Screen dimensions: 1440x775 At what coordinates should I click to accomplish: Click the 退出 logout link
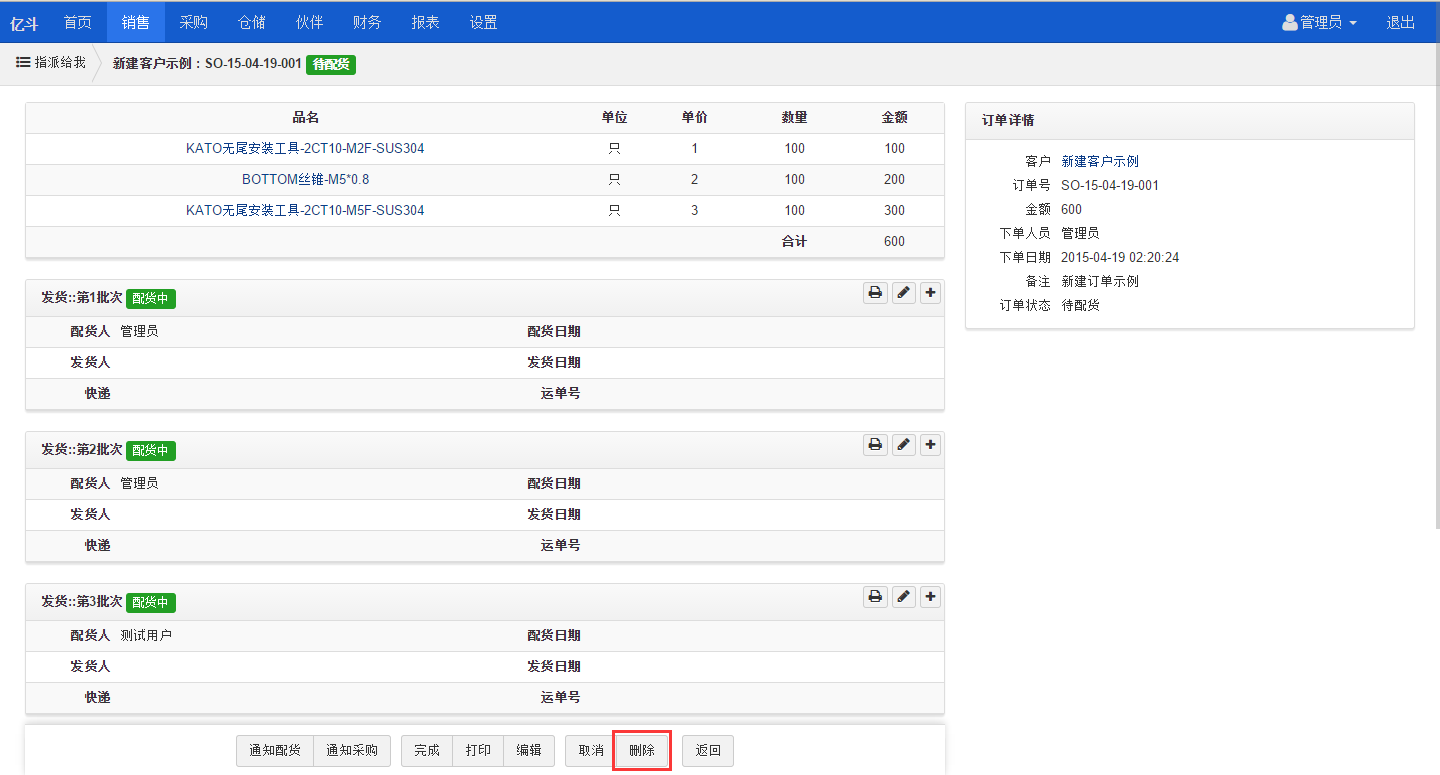pyautogui.click(x=1400, y=22)
